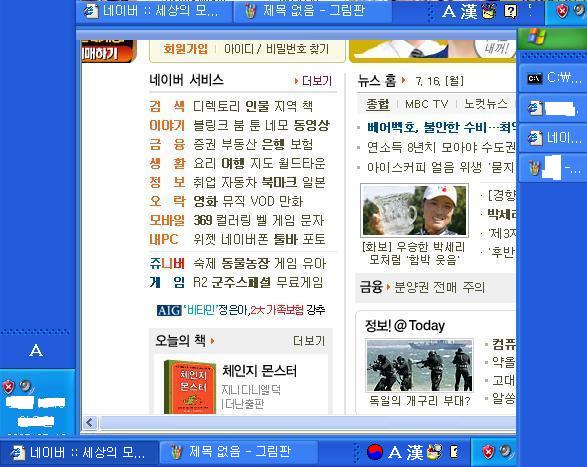
Task: Click the red security shield in left vertical taskbar
Action: (x=8, y=387)
